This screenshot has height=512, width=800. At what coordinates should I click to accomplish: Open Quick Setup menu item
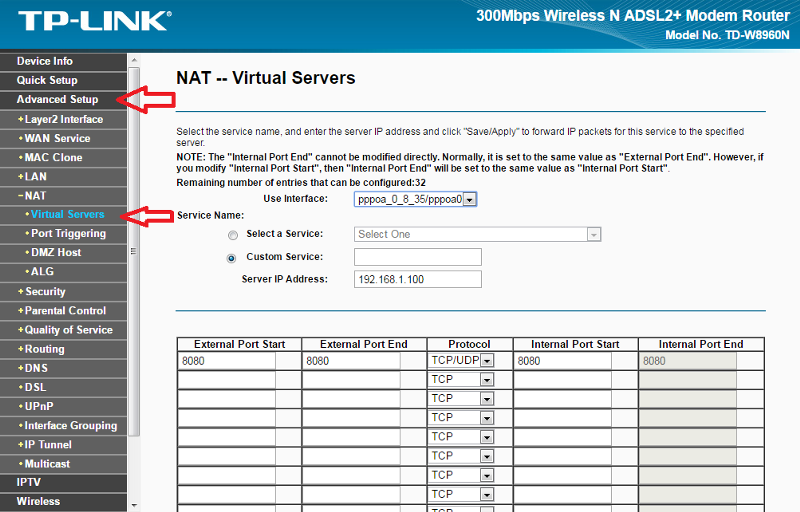[x=47, y=80]
